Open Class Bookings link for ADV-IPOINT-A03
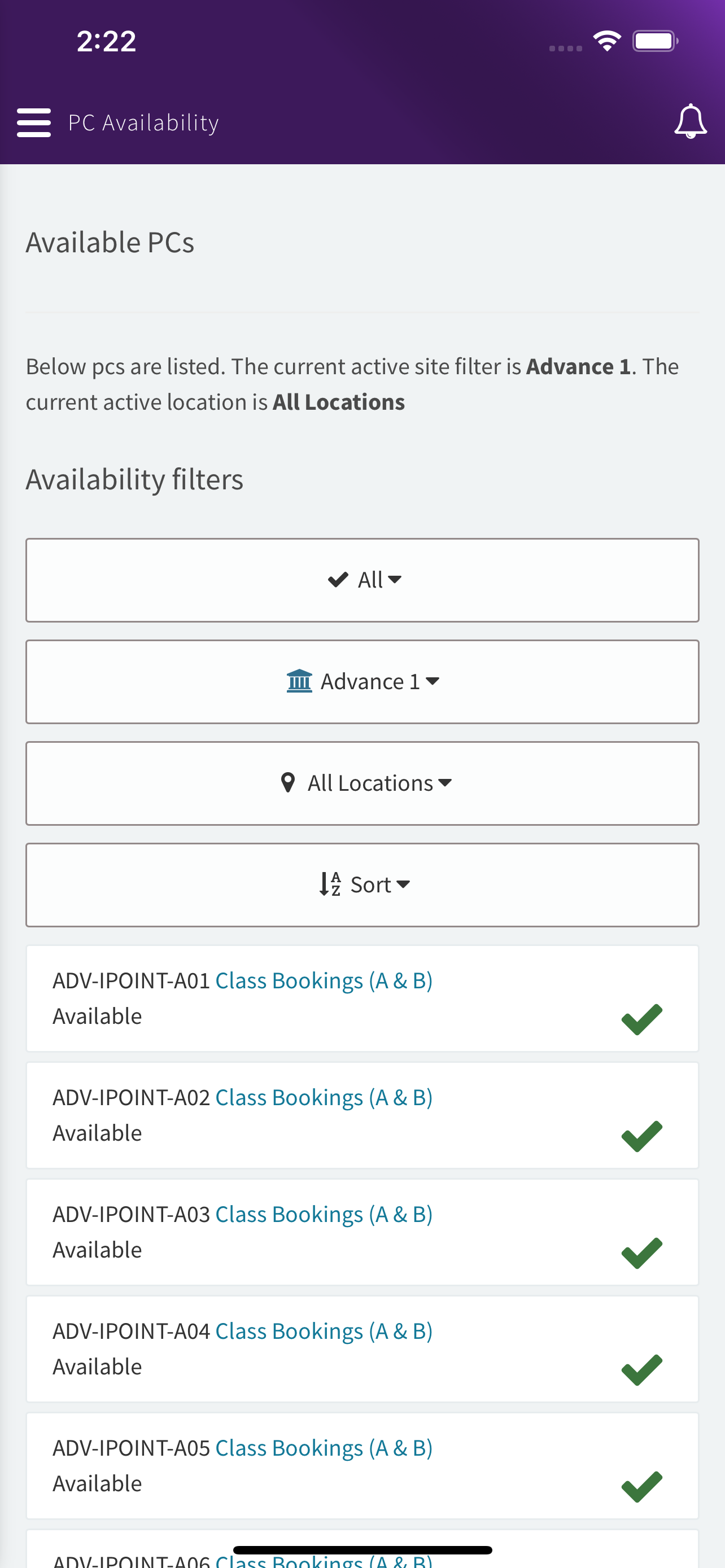Image resolution: width=725 pixels, height=1568 pixels. point(324,1214)
